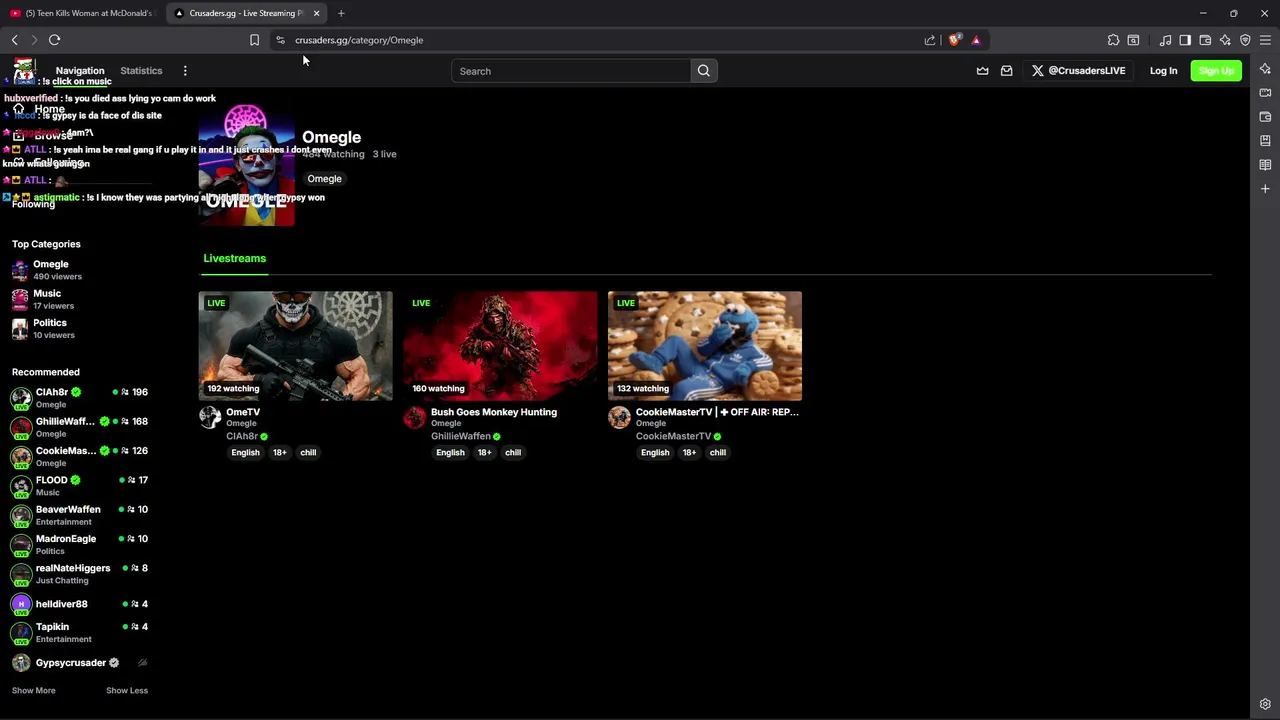Click the green Sign Up button
Screen dimensions: 1280x720
1216,71
